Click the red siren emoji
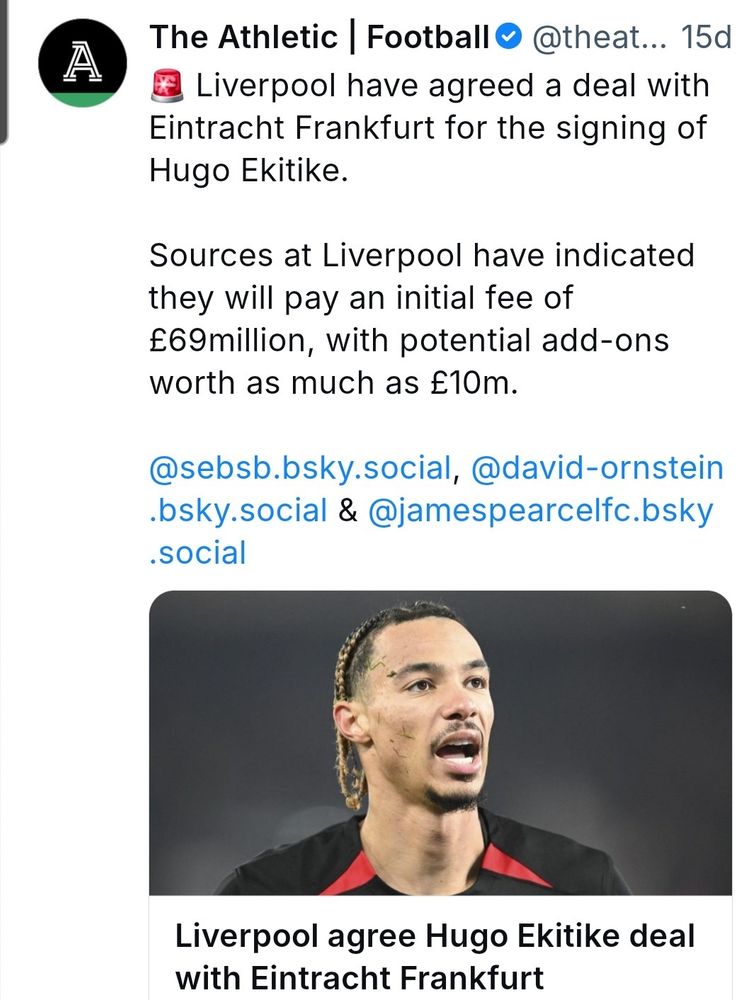 point(167,86)
